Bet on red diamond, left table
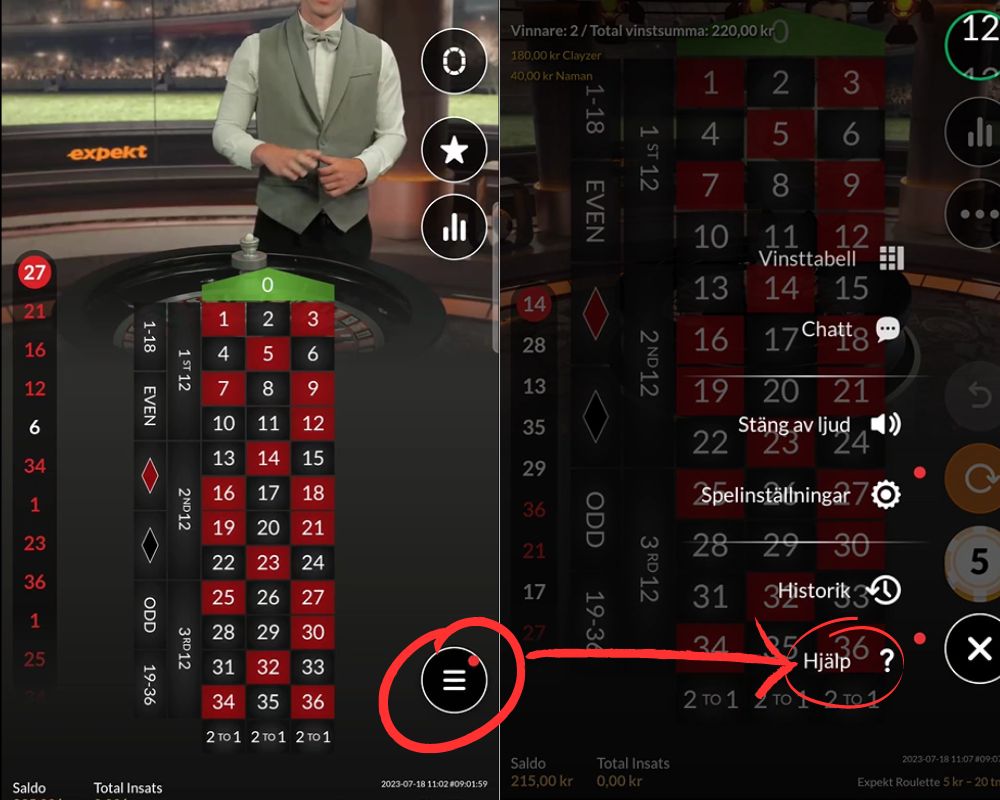 click(150, 475)
